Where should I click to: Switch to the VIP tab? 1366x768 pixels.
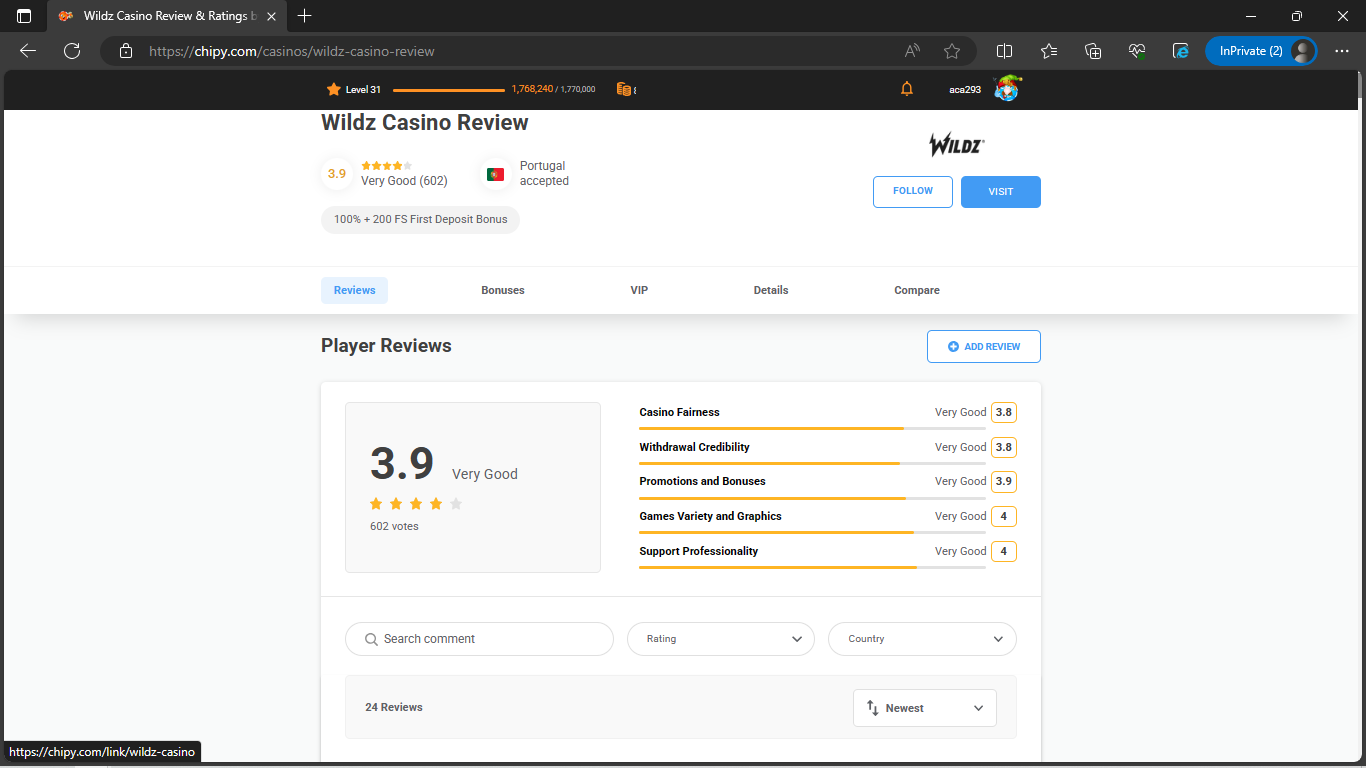pyautogui.click(x=639, y=290)
